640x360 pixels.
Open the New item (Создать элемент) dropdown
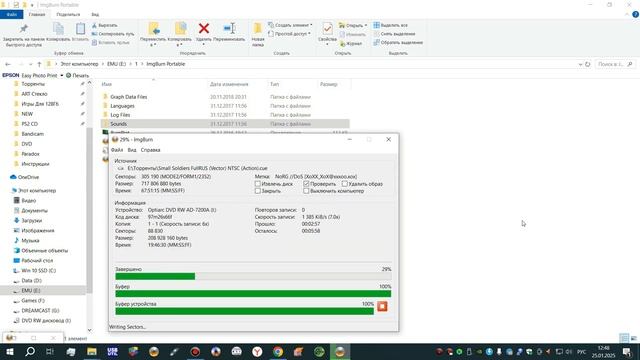coord(290,25)
